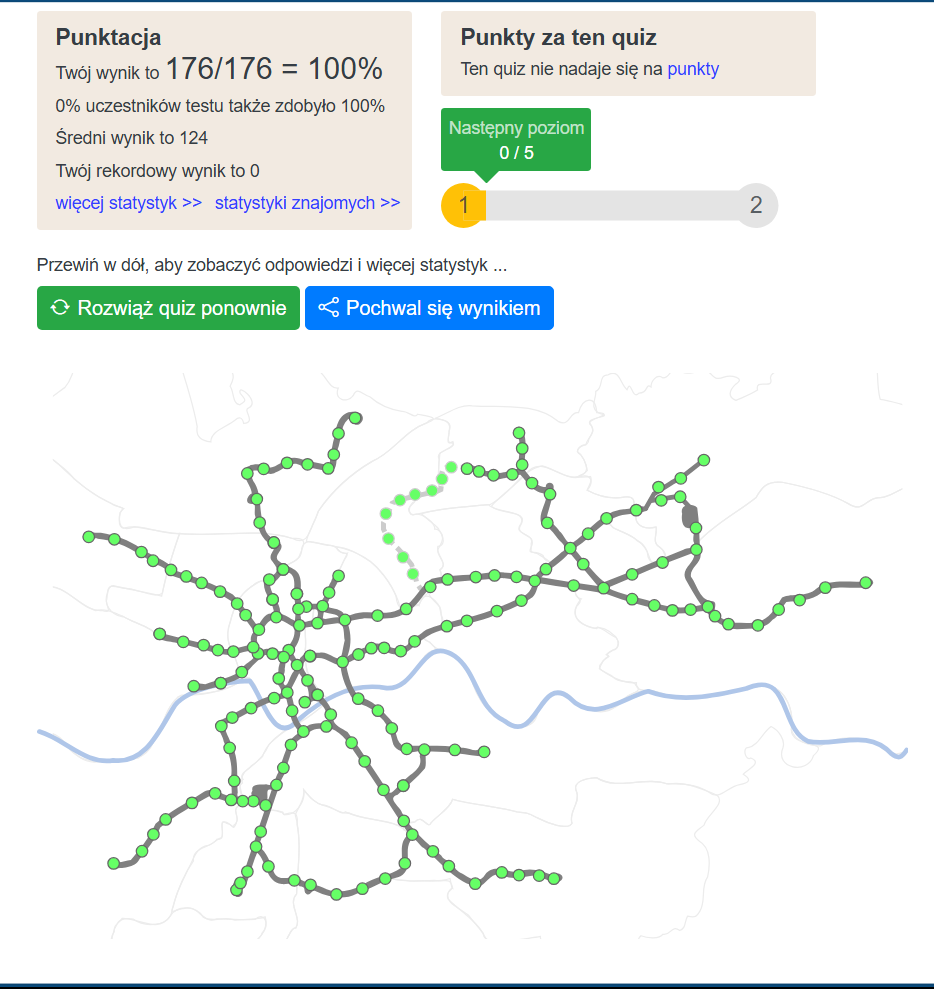
Task: Click the lower end dot of the dashed line
Action: tap(412, 574)
